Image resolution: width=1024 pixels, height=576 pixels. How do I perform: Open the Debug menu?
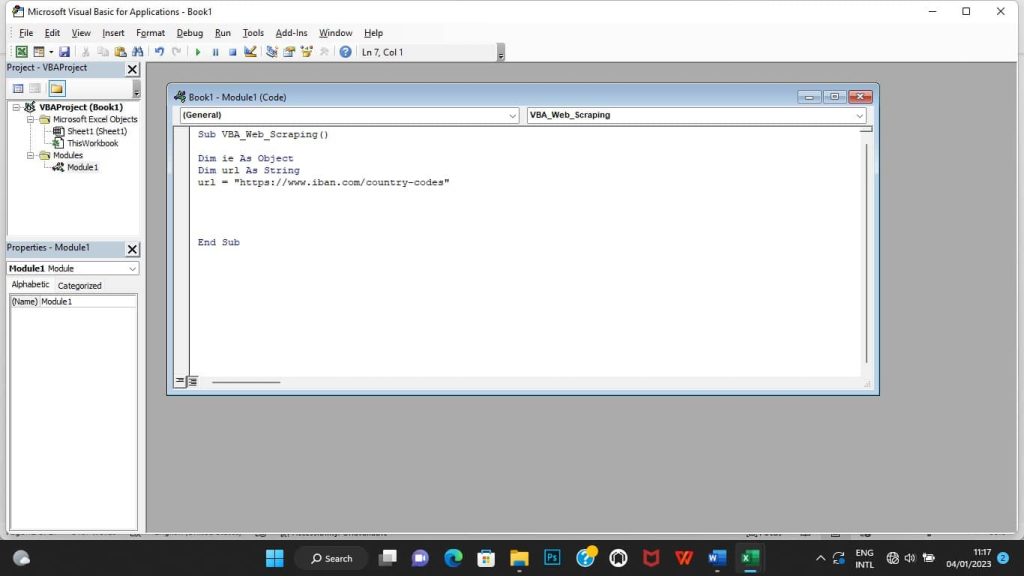coord(189,33)
